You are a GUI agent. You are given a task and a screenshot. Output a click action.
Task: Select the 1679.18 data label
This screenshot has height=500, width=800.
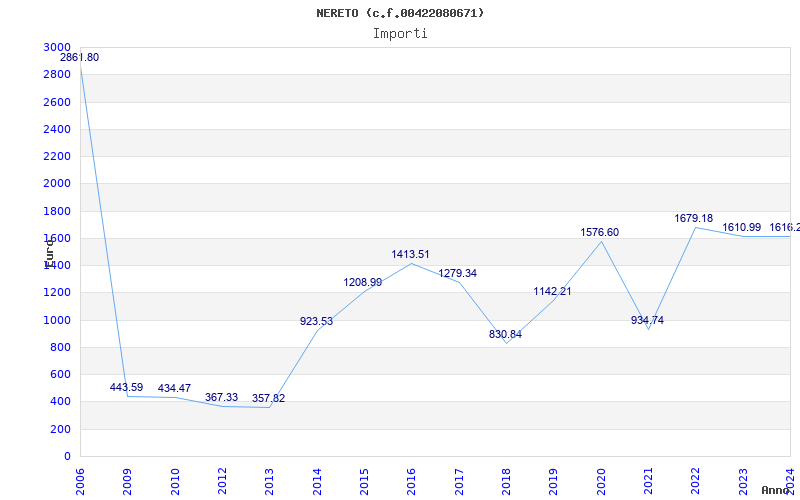[x=694, y=219]
